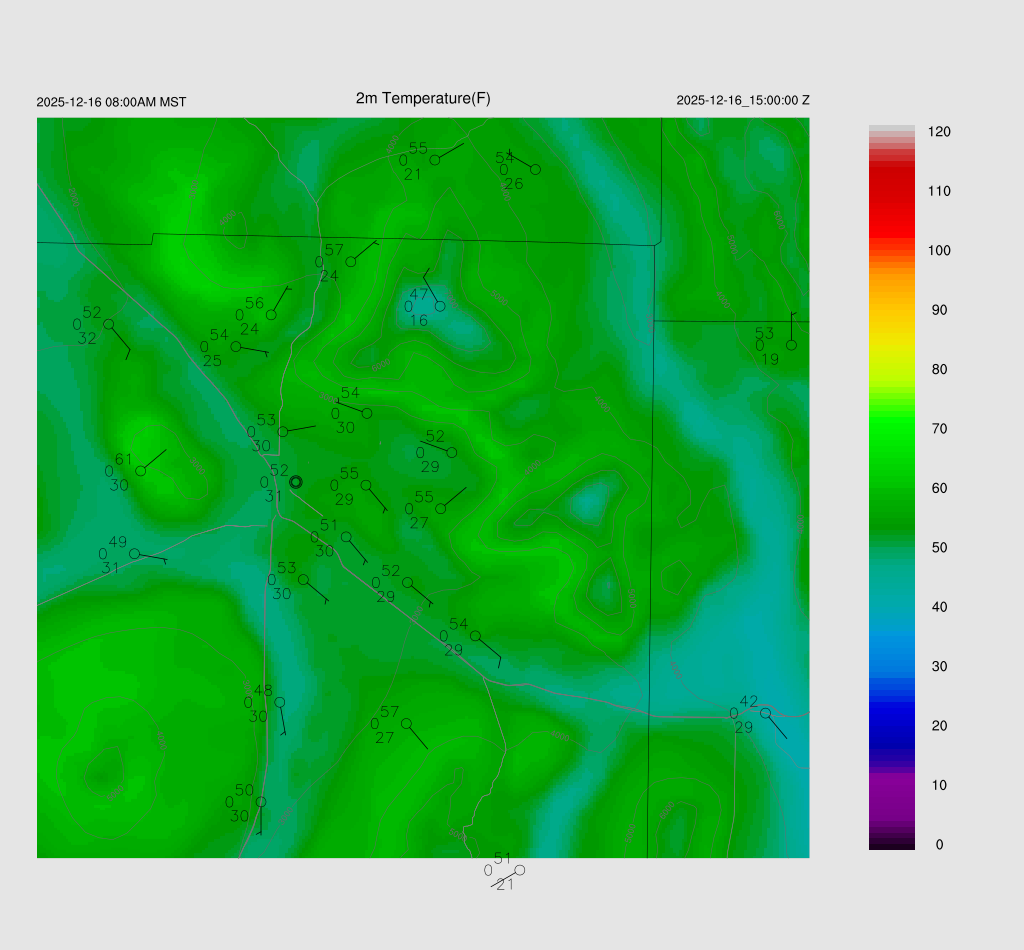Click the station circle reading 52 over 32

pos(109,324)
